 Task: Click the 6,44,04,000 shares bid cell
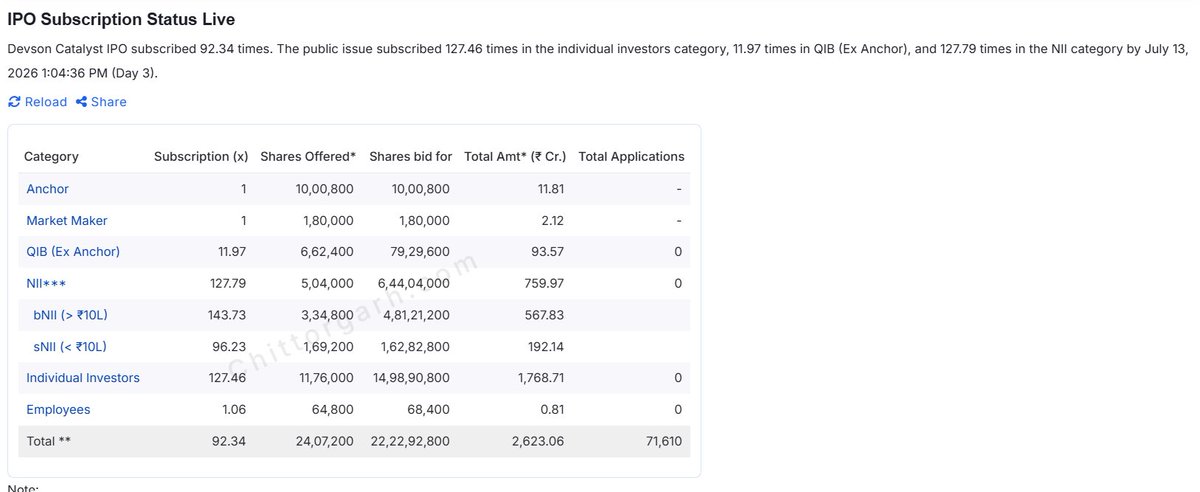pos(415,284)
